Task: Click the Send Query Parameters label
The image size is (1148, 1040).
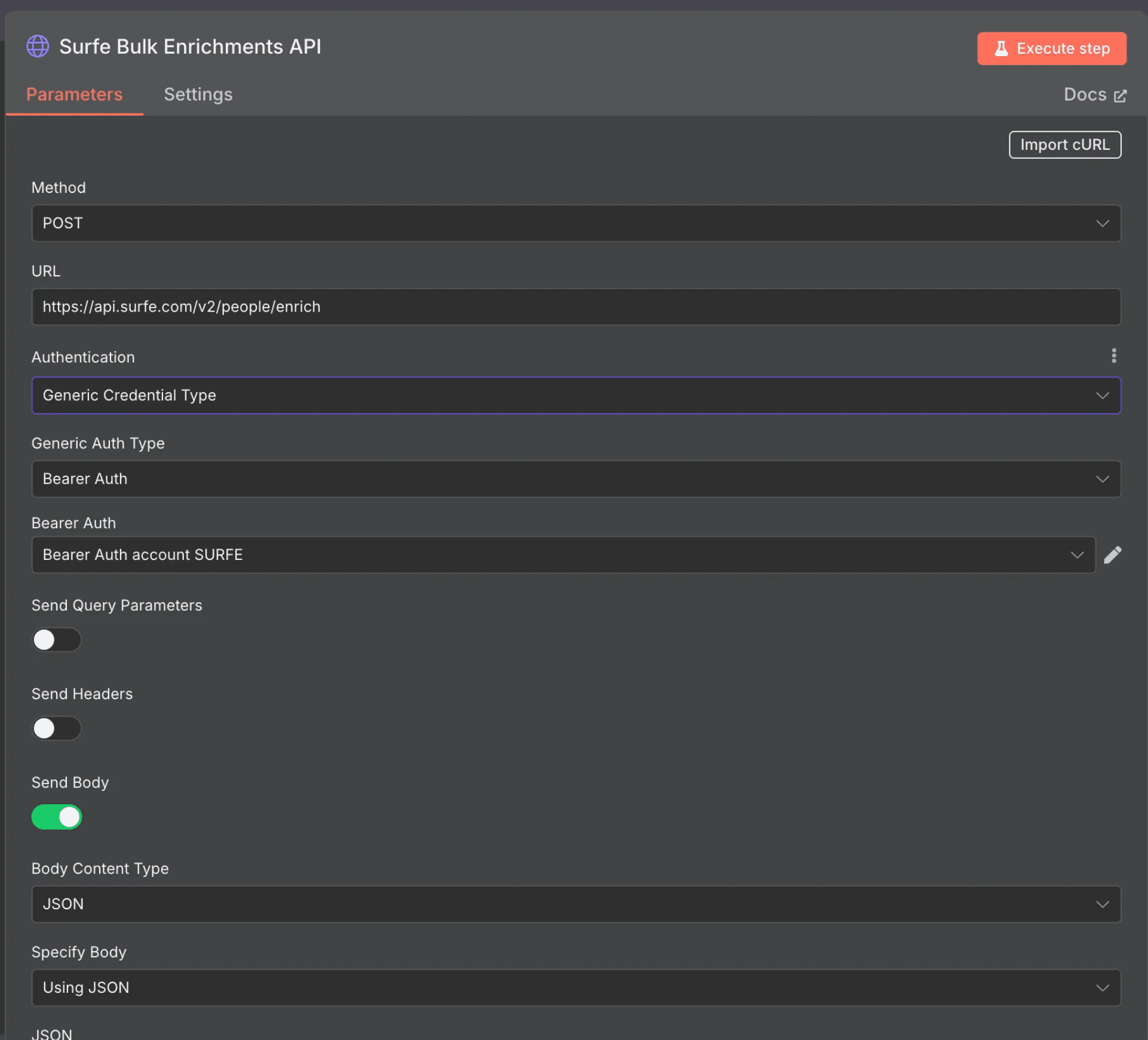Action: (x=116, y=605)
